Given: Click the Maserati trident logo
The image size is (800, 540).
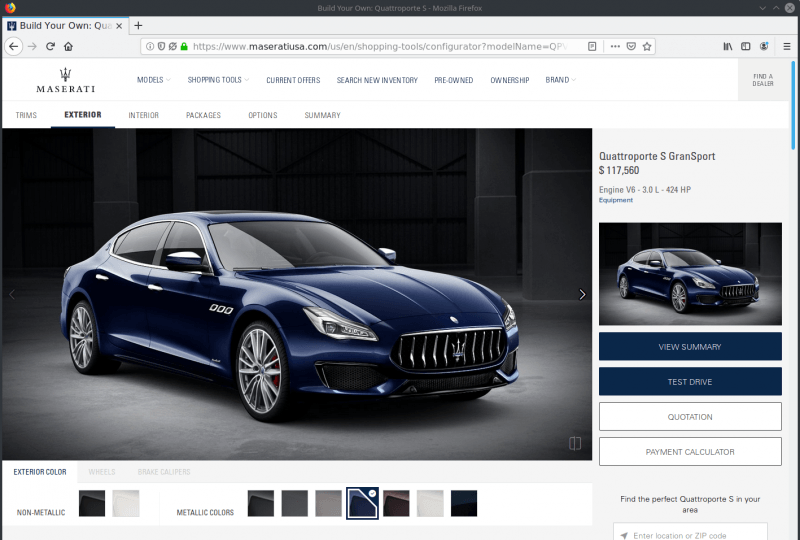Looking at the screenshot, I should click(x=65, y=80).
